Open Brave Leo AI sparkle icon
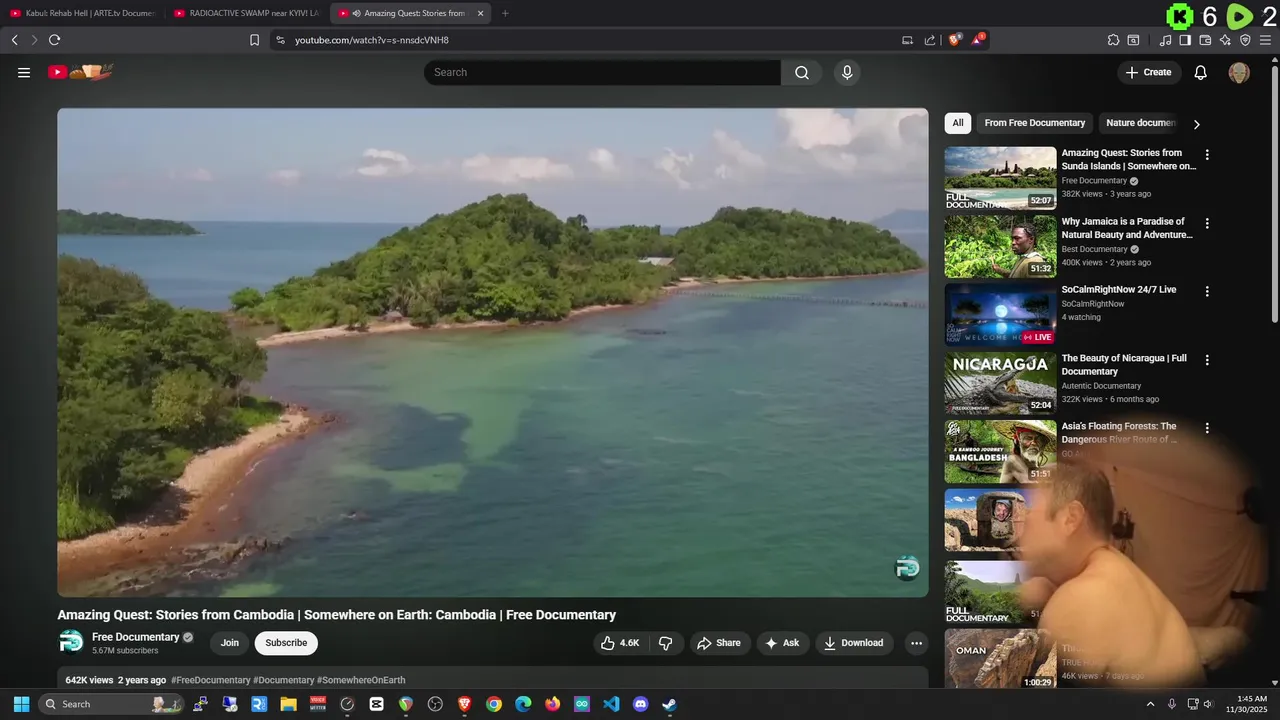This screenshot has height=720, width=1280. tap(1225, 40)
